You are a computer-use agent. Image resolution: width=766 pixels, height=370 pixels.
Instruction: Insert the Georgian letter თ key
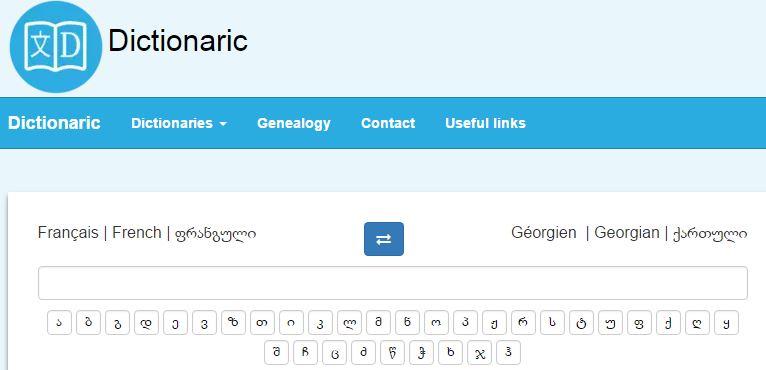pyautogui.click(x=262, y=323)
